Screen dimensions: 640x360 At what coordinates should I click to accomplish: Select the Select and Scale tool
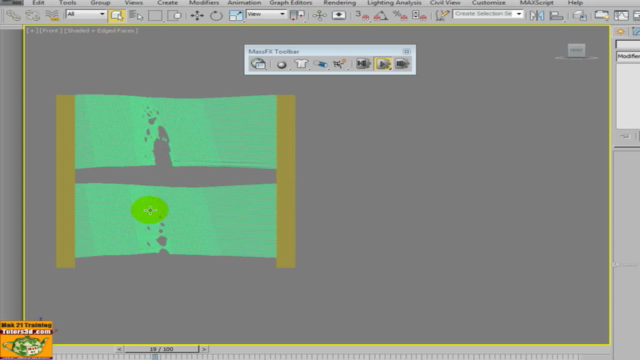pos(236,16)
